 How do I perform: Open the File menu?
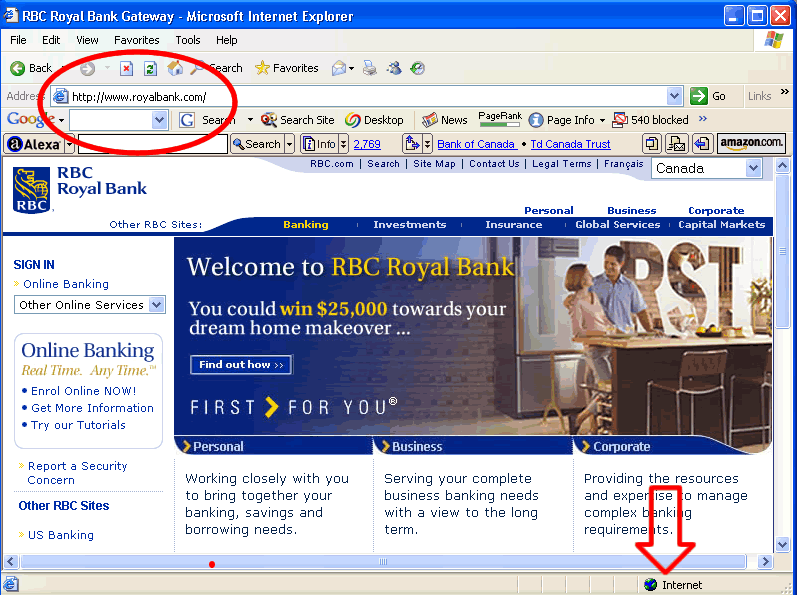(18, 40)
